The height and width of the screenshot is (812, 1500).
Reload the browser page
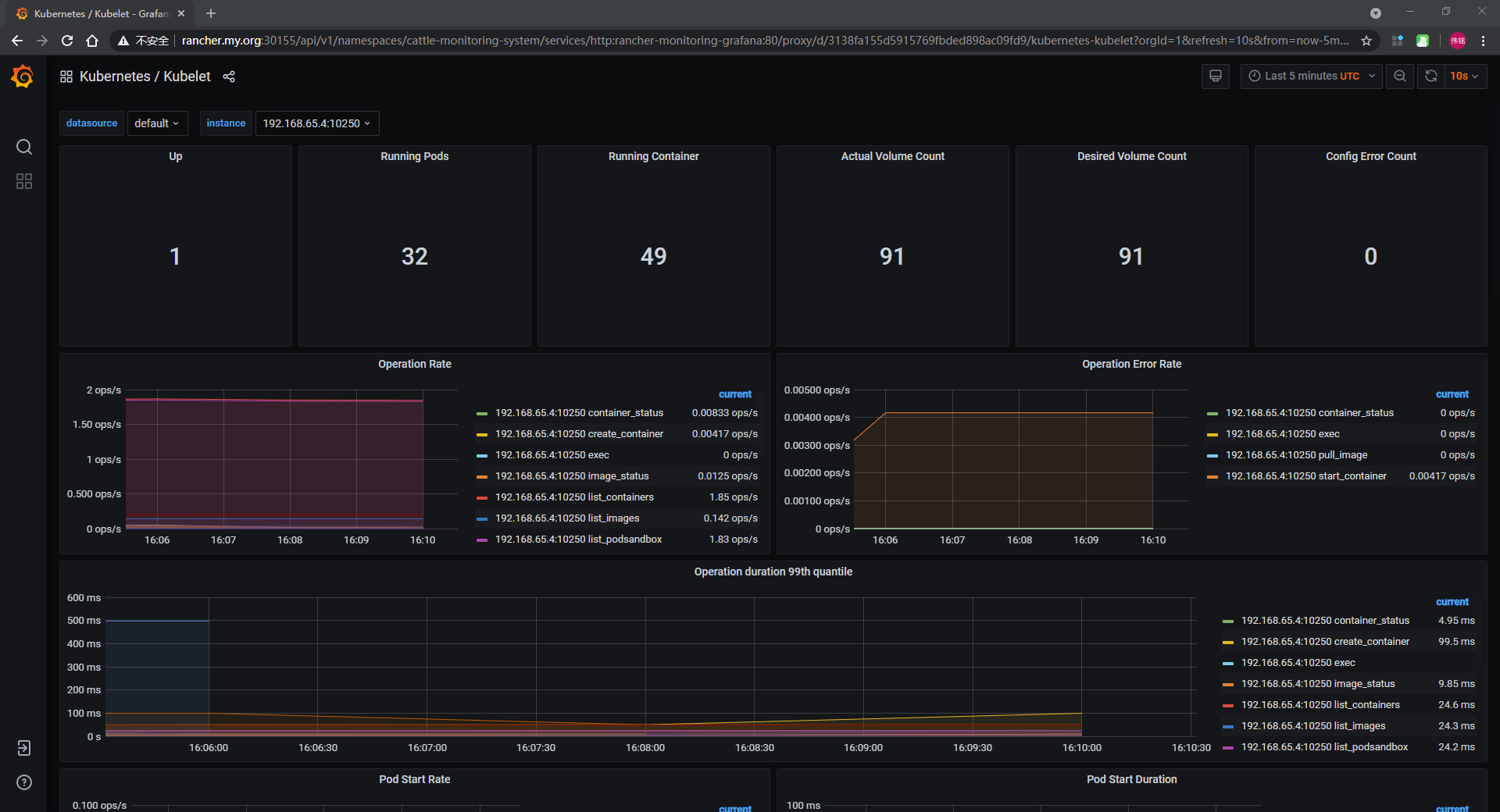(67, 41)
